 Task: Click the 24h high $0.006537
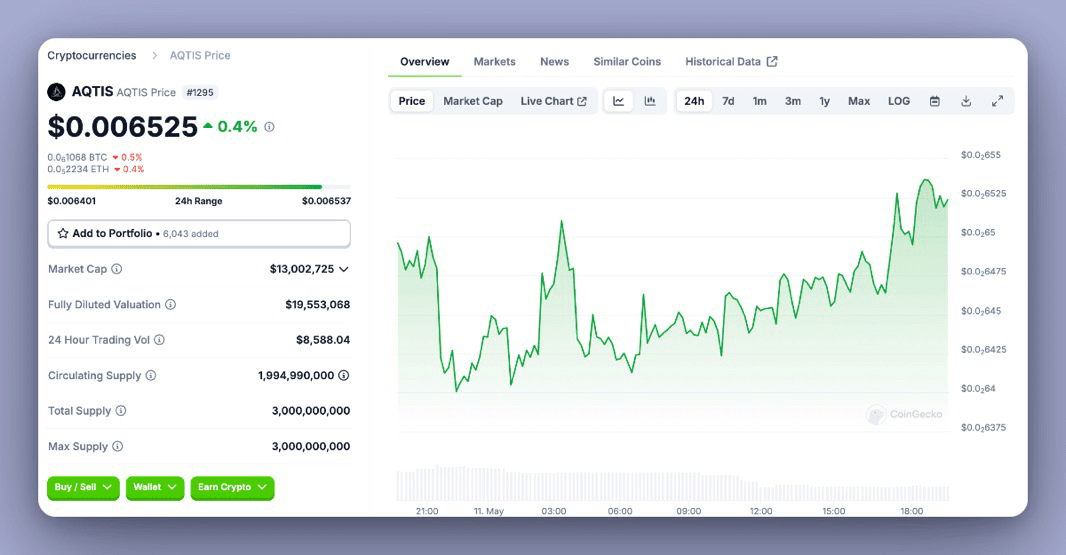[x=326, y=201]
